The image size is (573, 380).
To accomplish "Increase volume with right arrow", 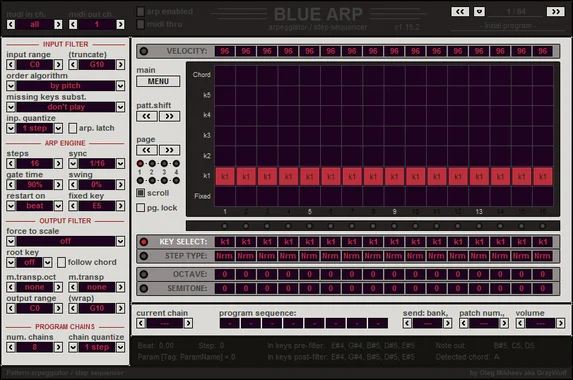I will pos(560,323).
